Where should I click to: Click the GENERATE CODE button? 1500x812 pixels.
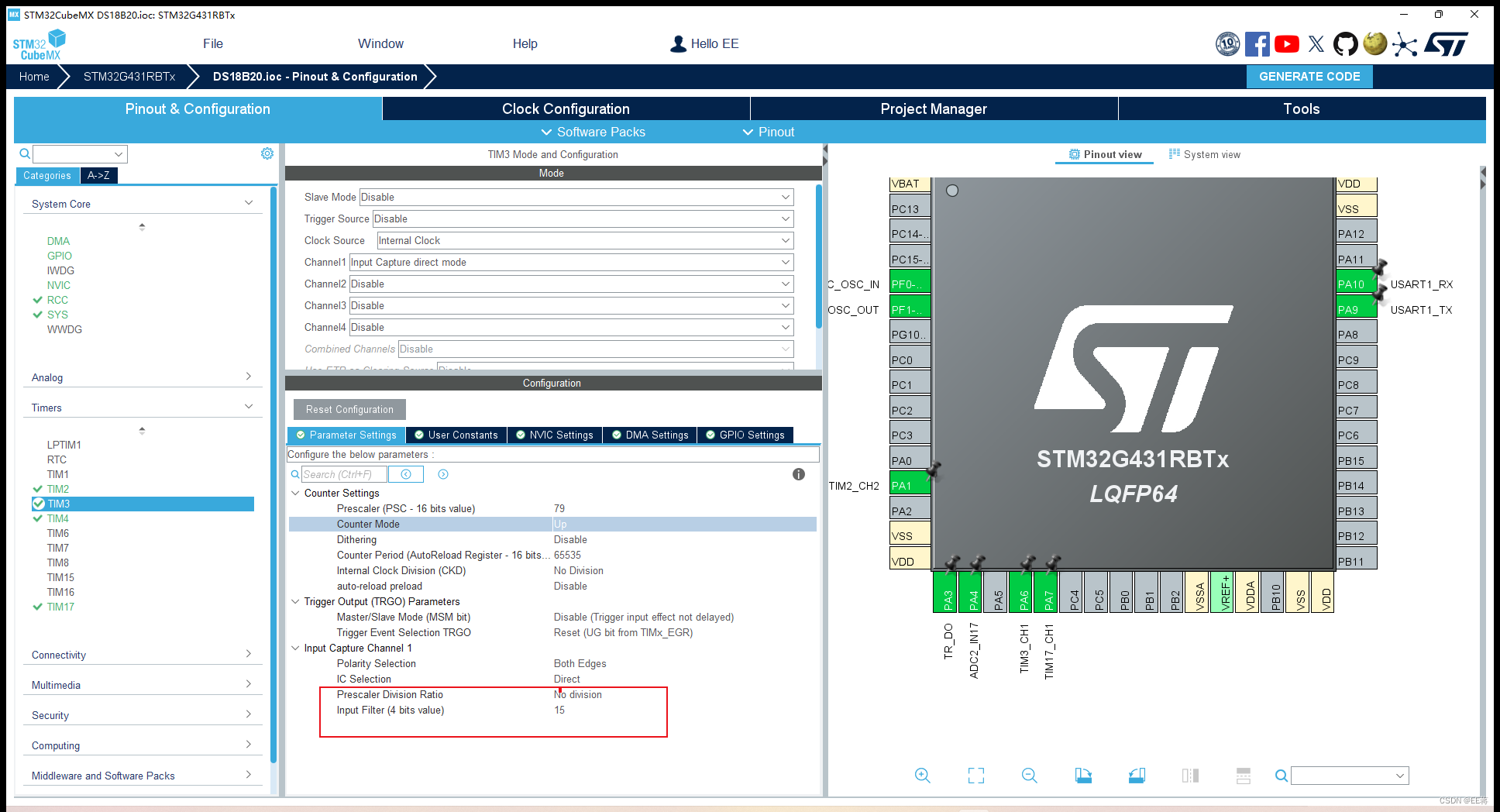(x=1309, y=77)
